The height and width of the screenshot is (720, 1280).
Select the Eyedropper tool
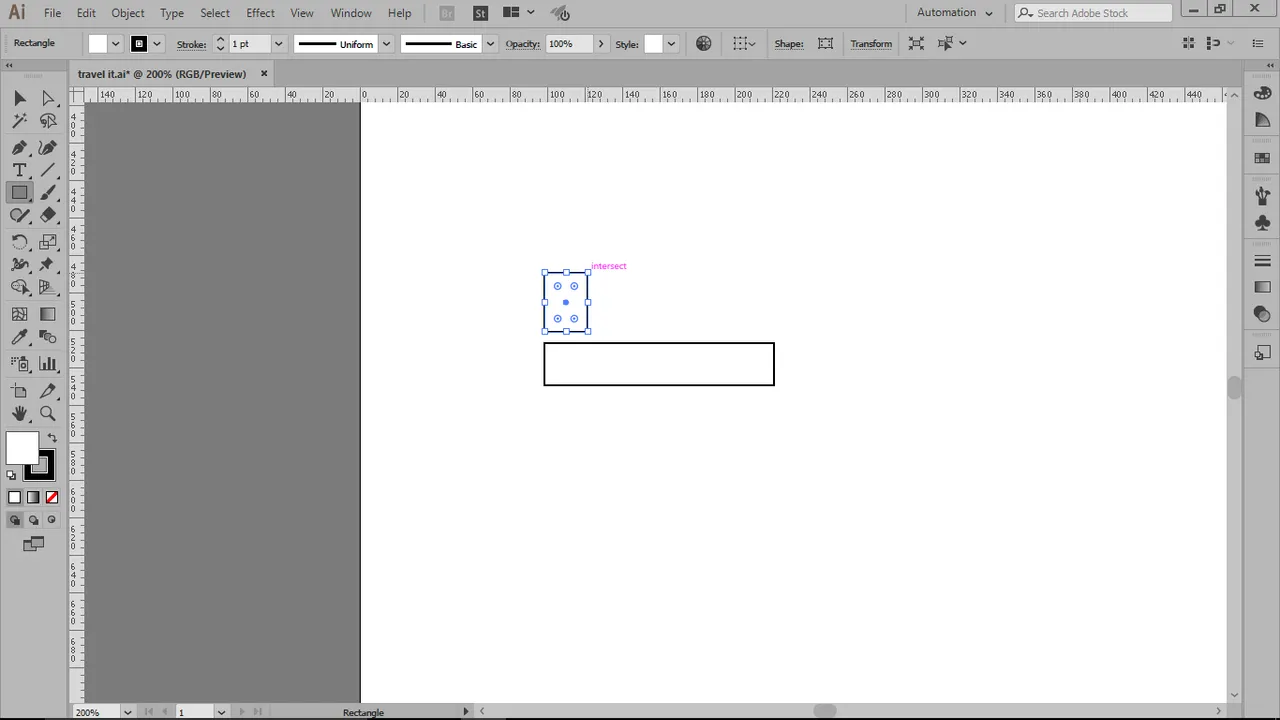19,337
